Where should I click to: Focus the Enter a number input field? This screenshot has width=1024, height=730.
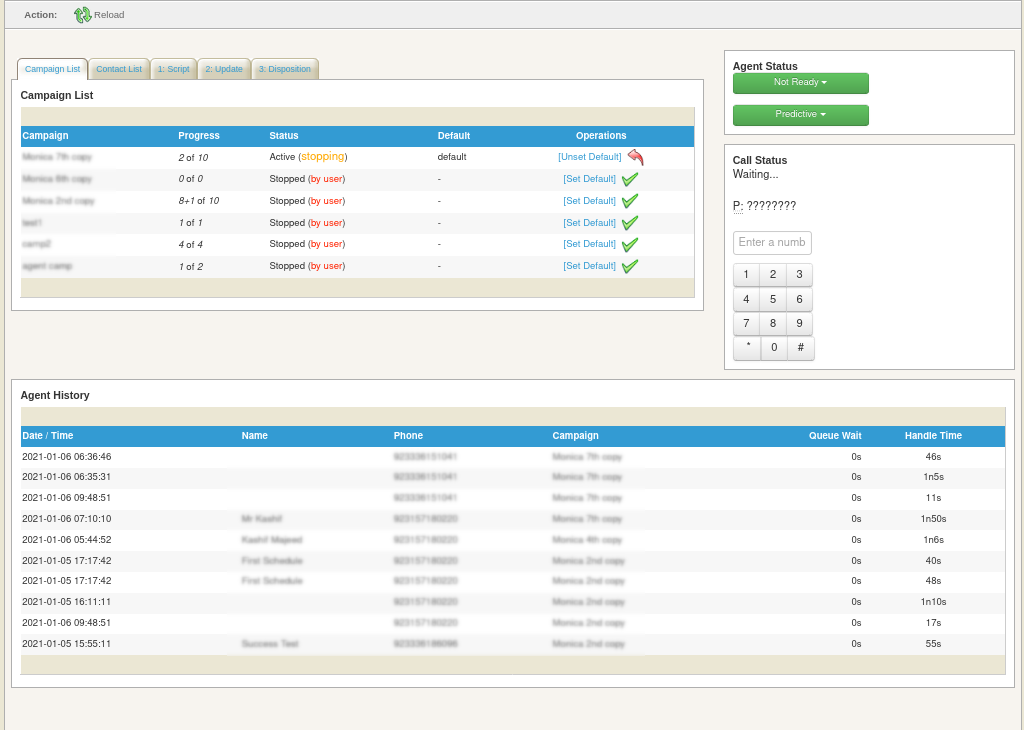(772, 242)
